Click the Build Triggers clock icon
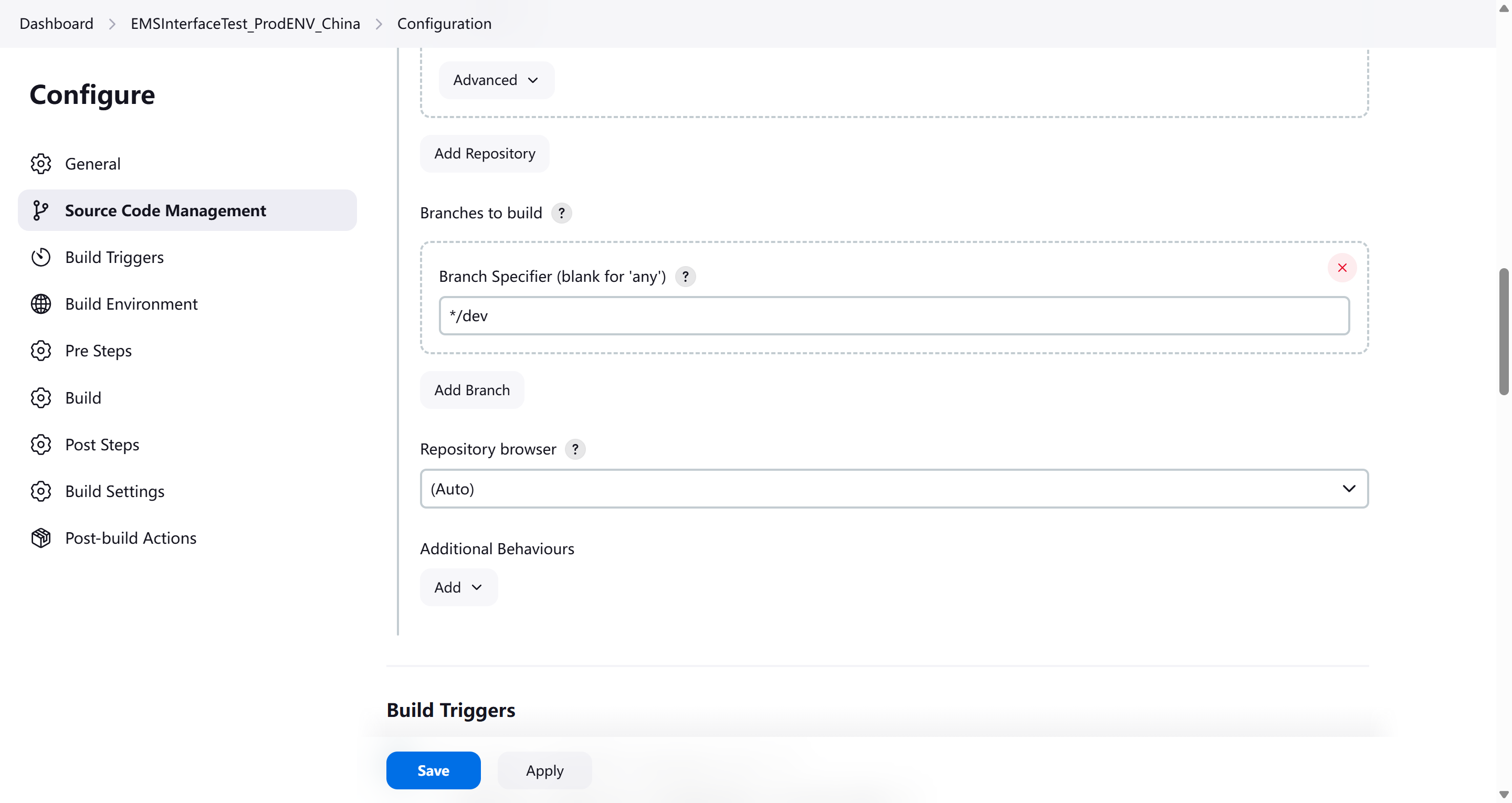Viewport: 1512px width, 803px height. (40, 257)
